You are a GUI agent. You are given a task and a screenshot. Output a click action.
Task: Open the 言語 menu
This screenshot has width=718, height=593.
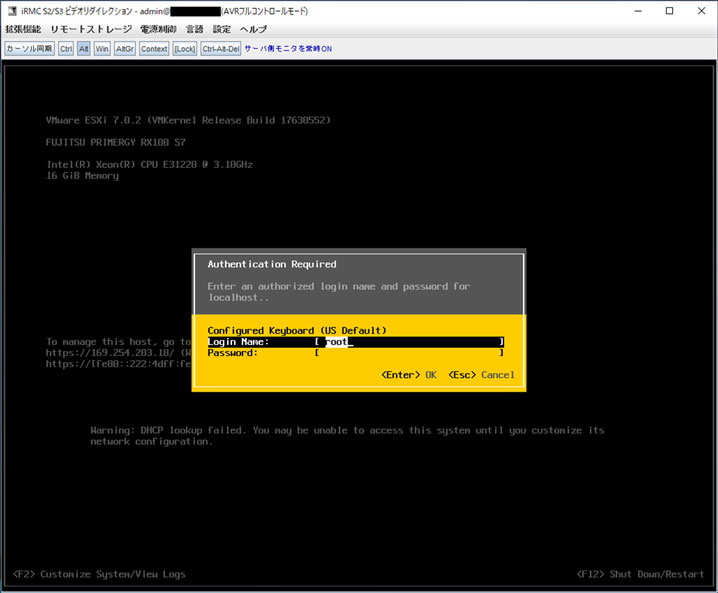pyautogui.click(x=195, y=29)
